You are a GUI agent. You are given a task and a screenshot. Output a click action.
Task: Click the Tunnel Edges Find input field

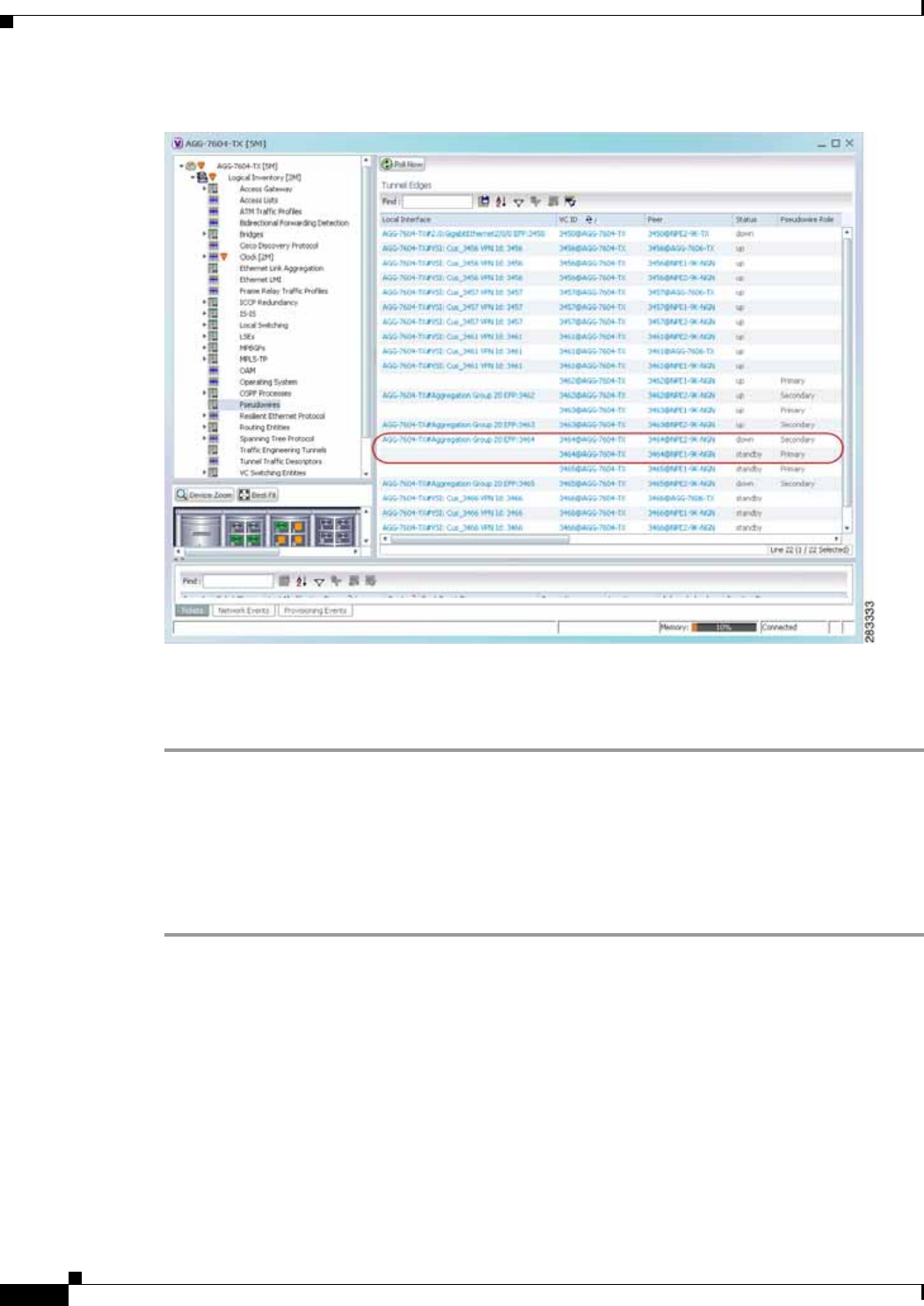(x=437, y=201)
